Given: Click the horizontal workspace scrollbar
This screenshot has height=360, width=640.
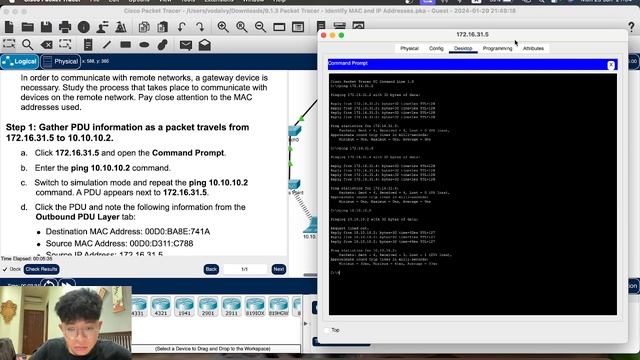Looking at the screenshot, I should click(310, 275).
